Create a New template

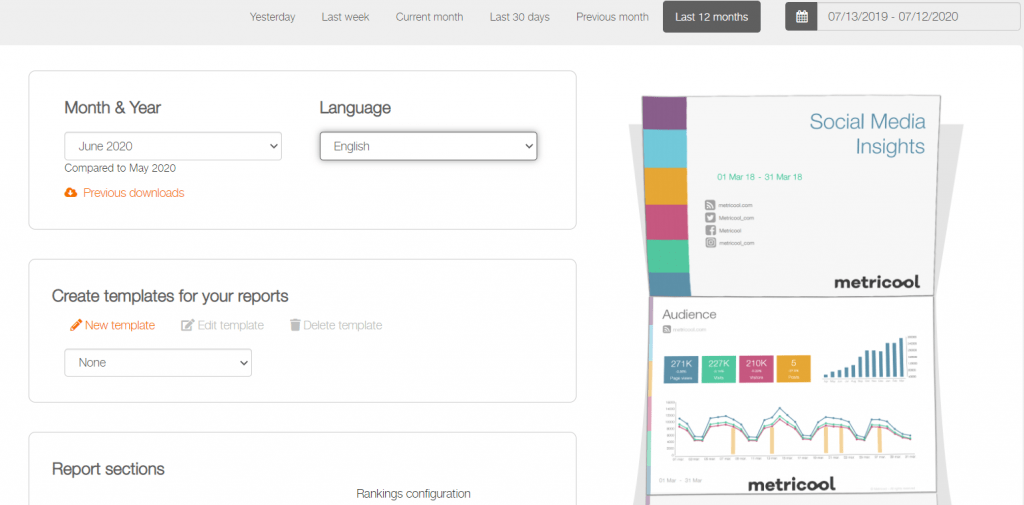point(120,325)
